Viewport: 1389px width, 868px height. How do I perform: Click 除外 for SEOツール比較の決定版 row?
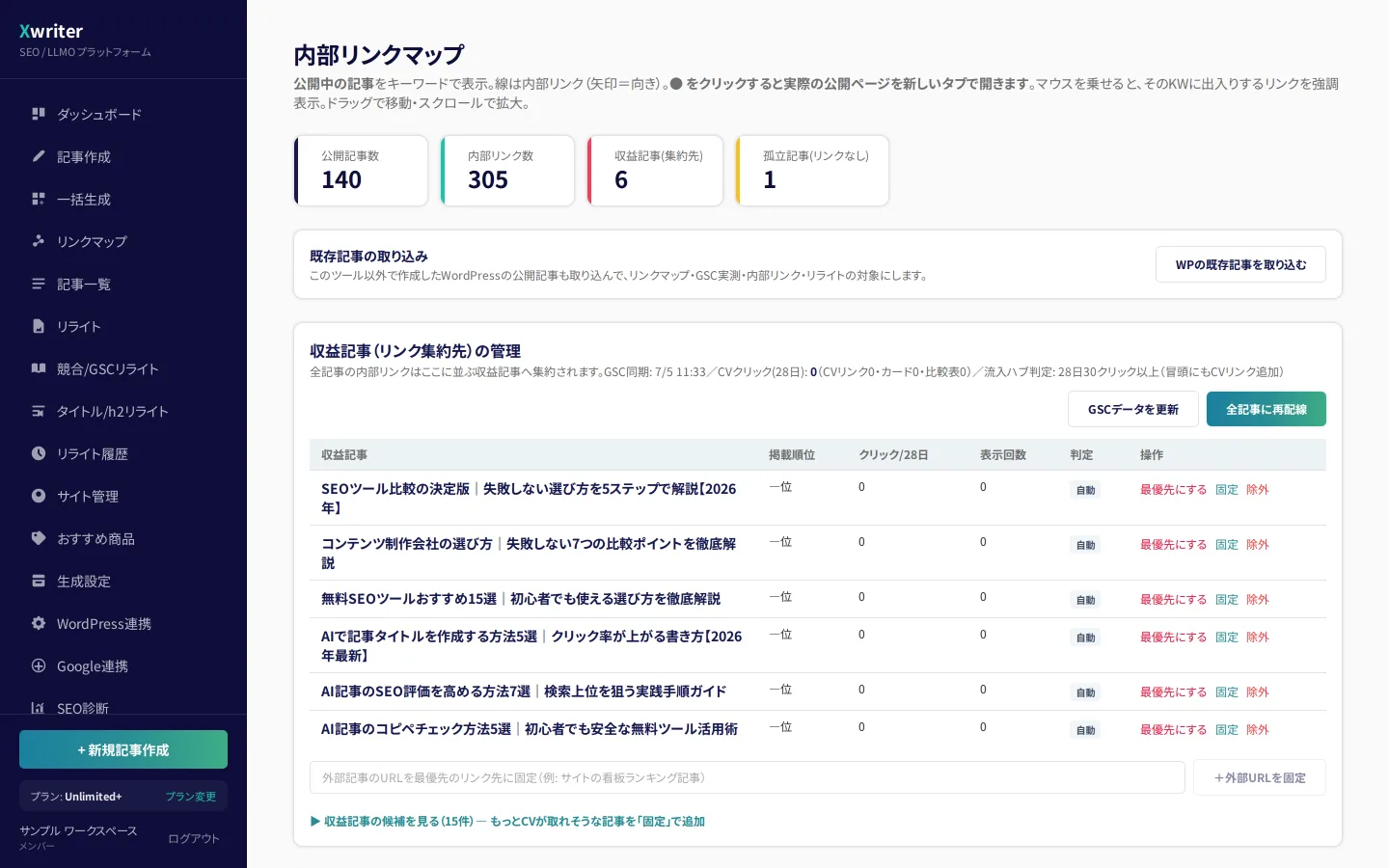(x=1258, y=490)
